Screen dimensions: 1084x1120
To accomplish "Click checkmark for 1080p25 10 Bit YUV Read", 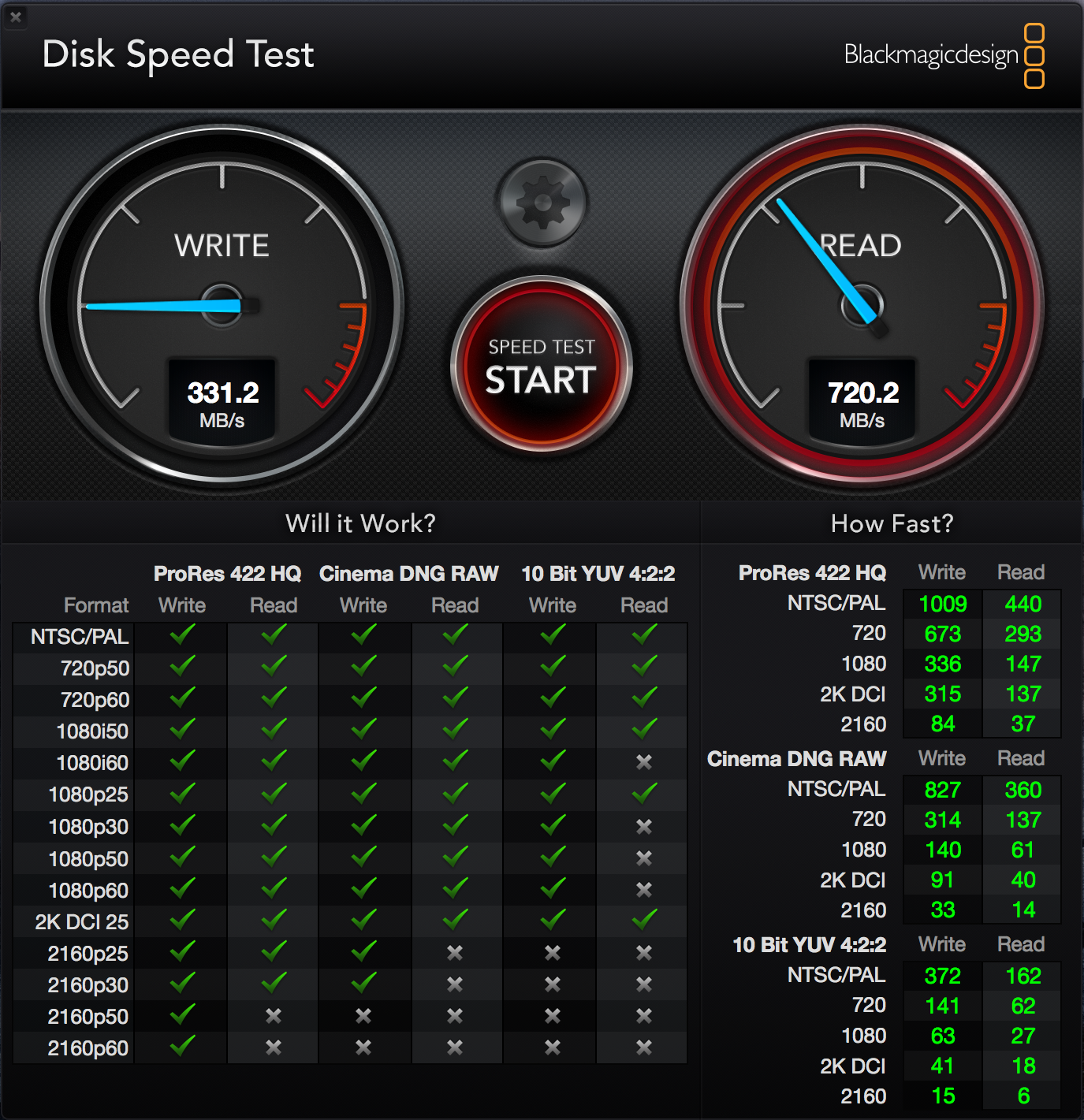I will tap(644, 793).
